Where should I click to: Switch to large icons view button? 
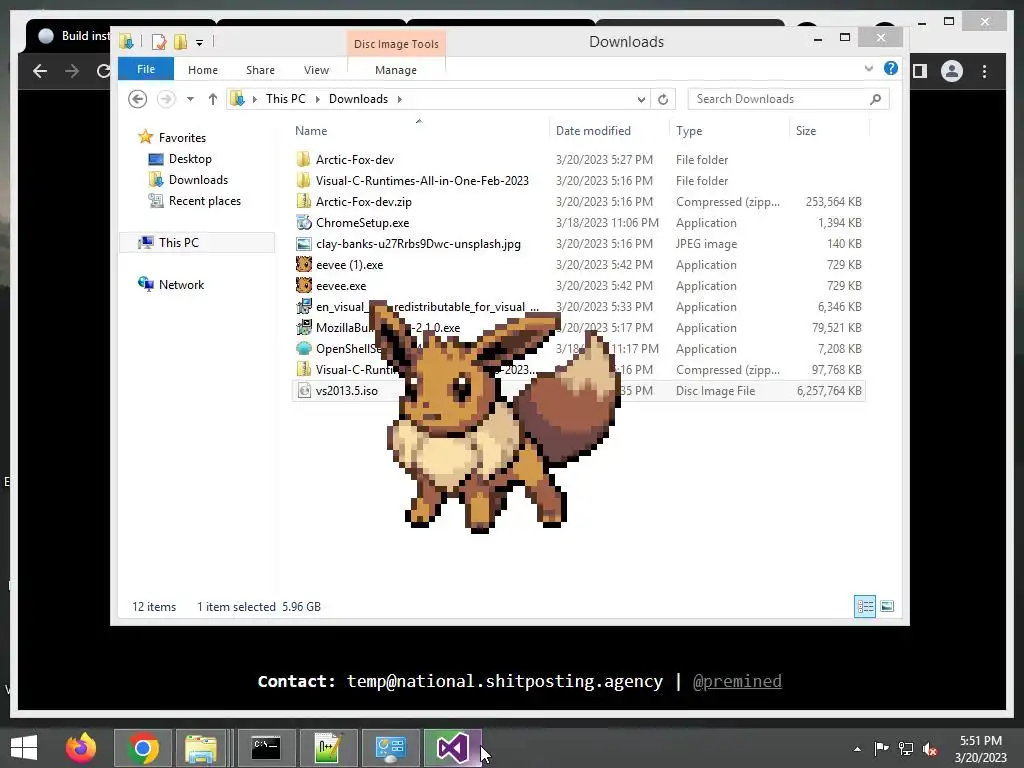coord(887,607)
